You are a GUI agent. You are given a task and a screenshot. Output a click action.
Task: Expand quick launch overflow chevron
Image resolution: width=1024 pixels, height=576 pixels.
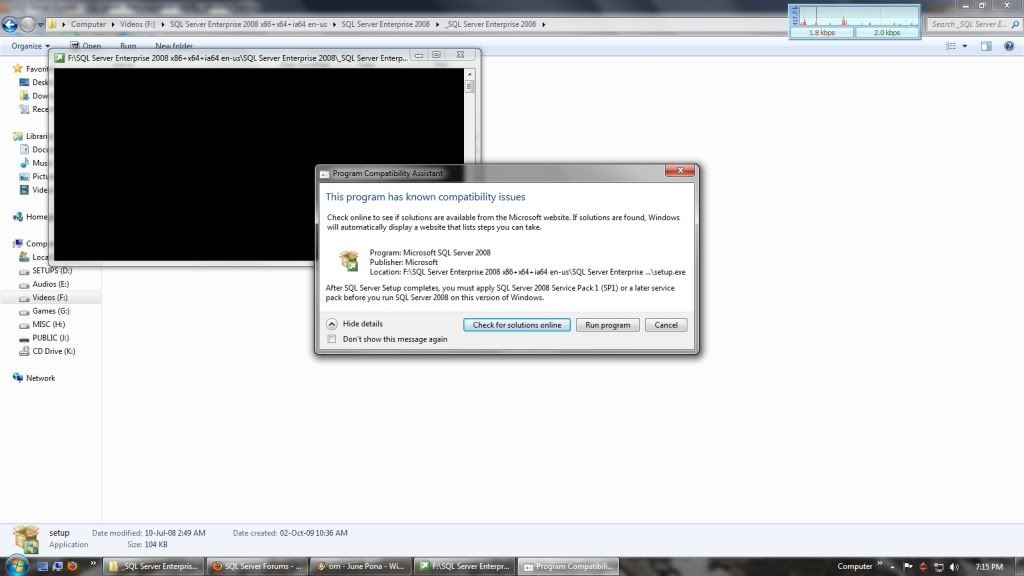(93, 564)
